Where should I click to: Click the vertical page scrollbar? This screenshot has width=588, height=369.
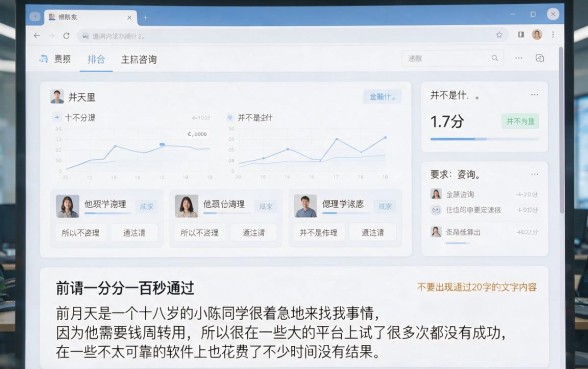click(561, 130)
